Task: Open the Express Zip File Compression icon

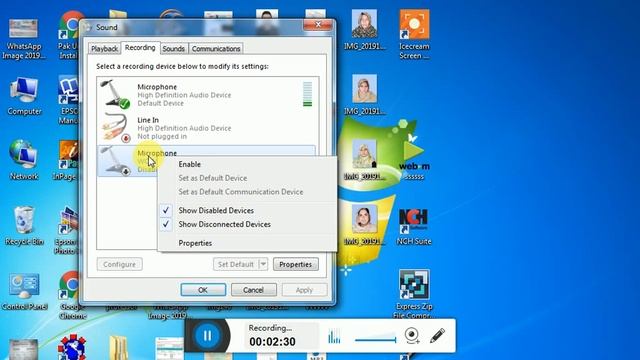Action: point(414,294)
